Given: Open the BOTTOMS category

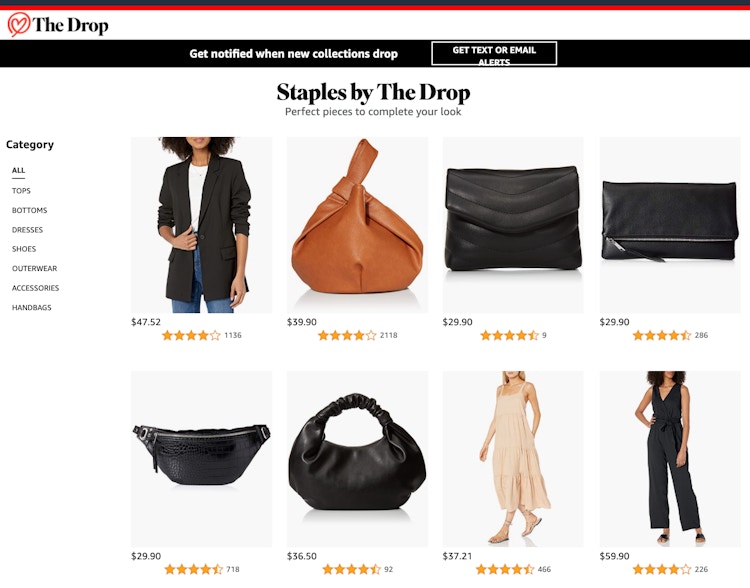Looking at the screenshot, I should tap(30, 210).
